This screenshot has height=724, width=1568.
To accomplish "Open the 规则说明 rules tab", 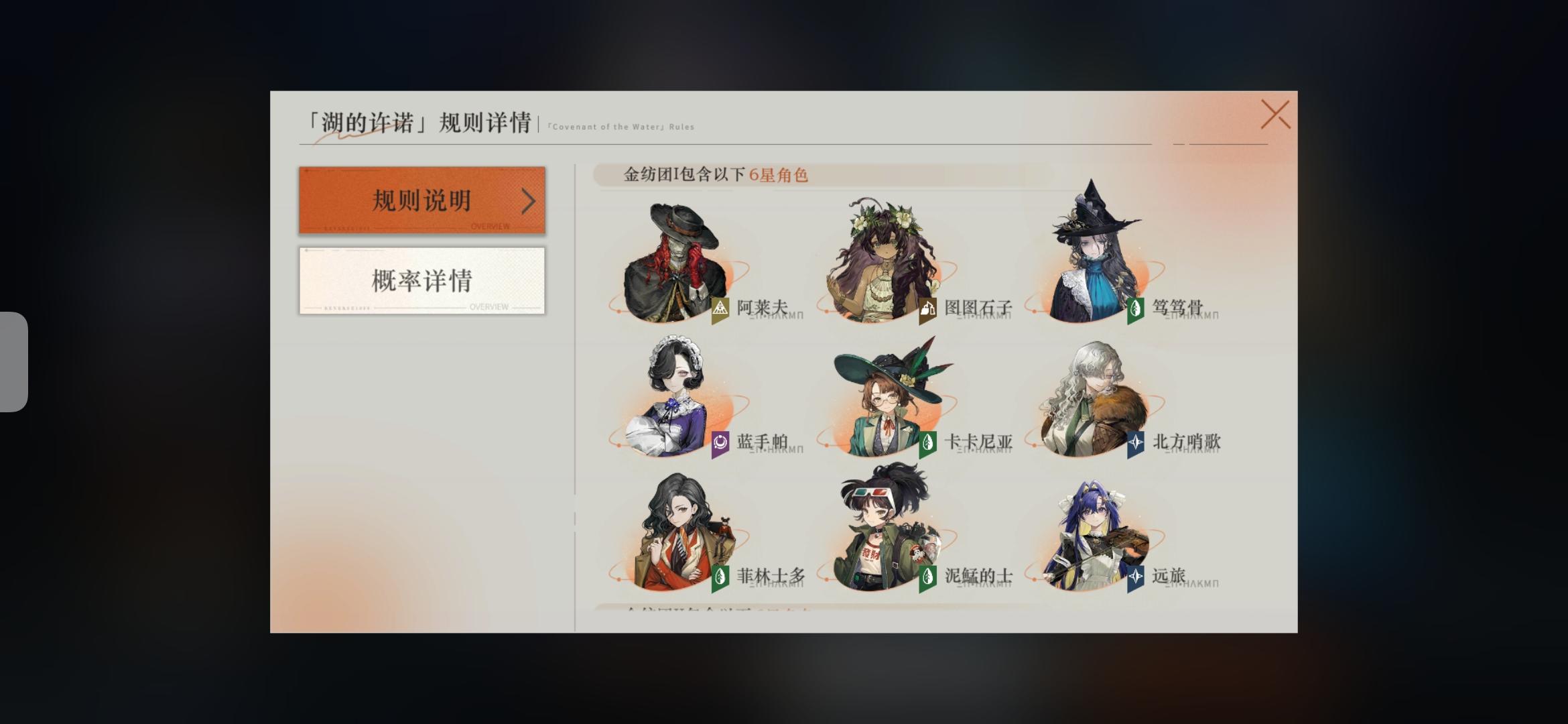I will tap(422, 200).
